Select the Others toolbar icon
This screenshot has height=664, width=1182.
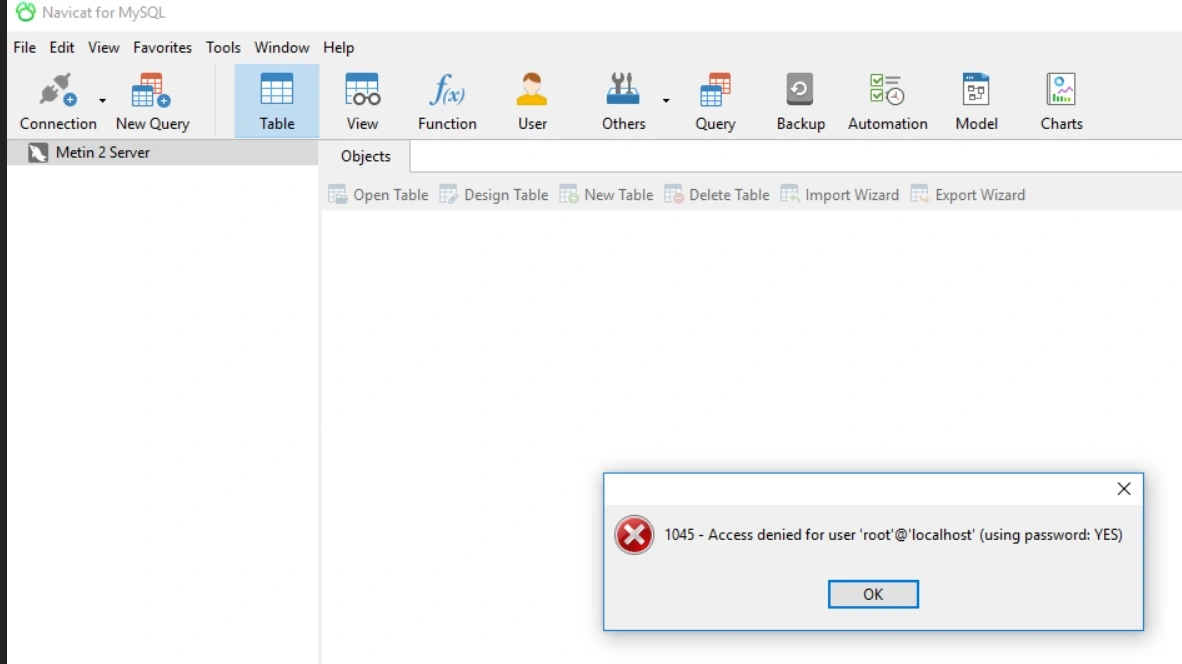pyautogui.click(x=623, y=101)
